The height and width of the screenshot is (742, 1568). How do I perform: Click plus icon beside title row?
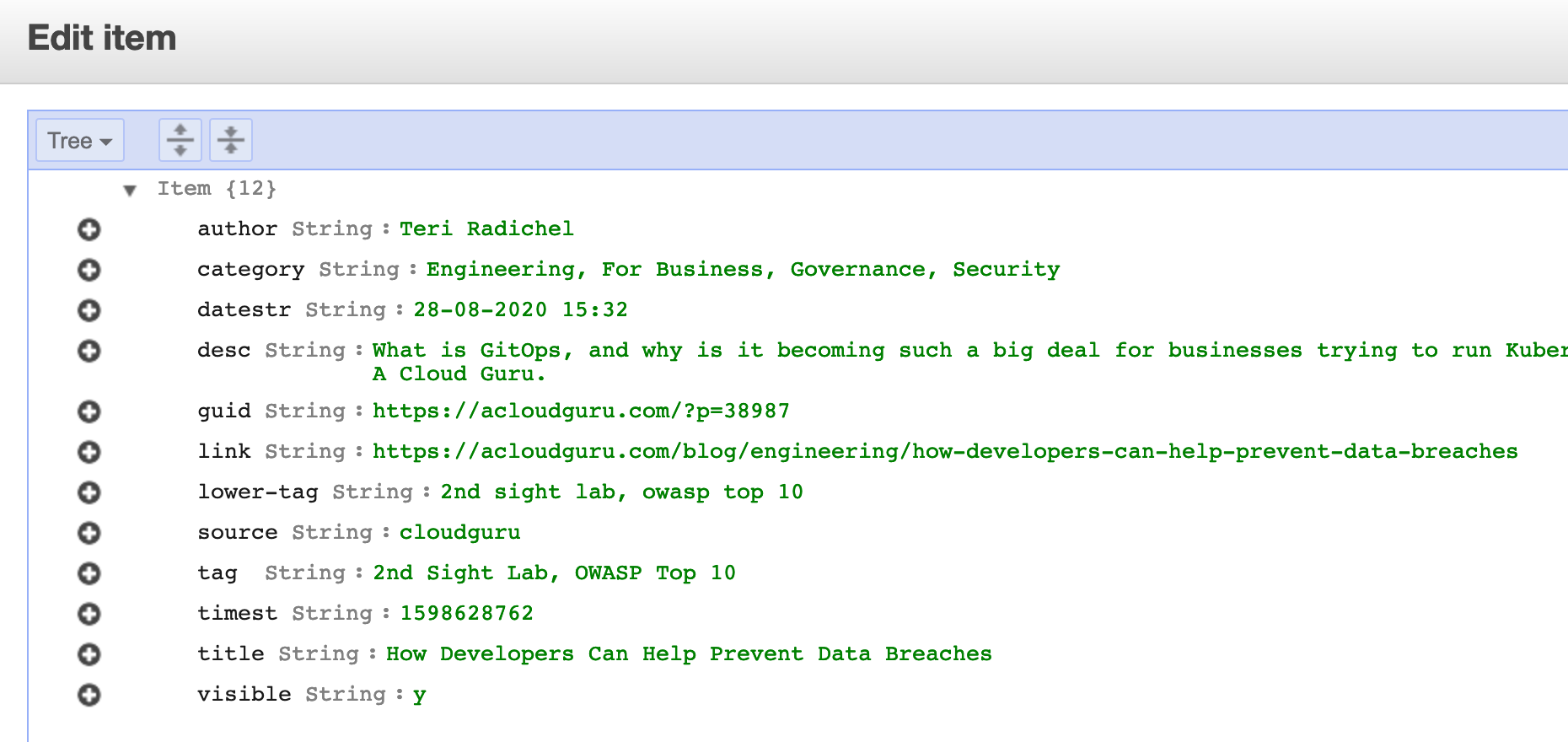pos(89,654)
